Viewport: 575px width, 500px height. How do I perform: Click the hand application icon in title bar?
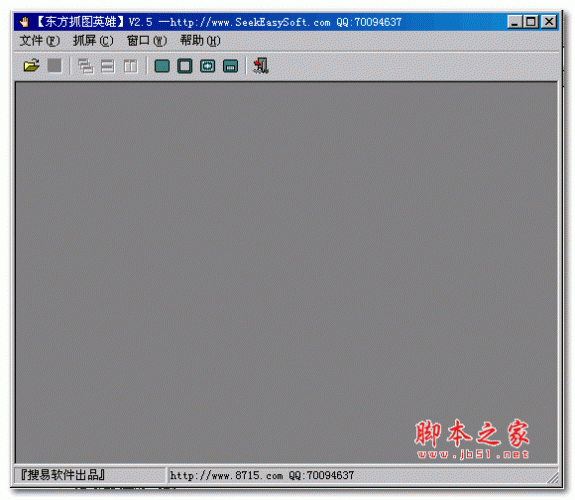click(25, 22)
